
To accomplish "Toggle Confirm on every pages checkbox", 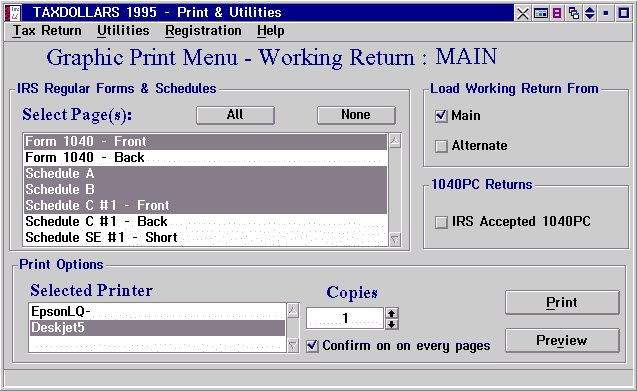I will (x=312, y=346).
